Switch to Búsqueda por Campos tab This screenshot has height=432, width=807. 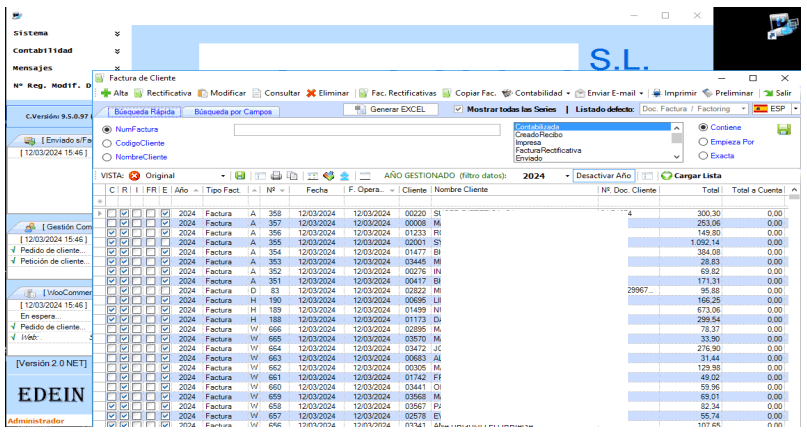233,111
